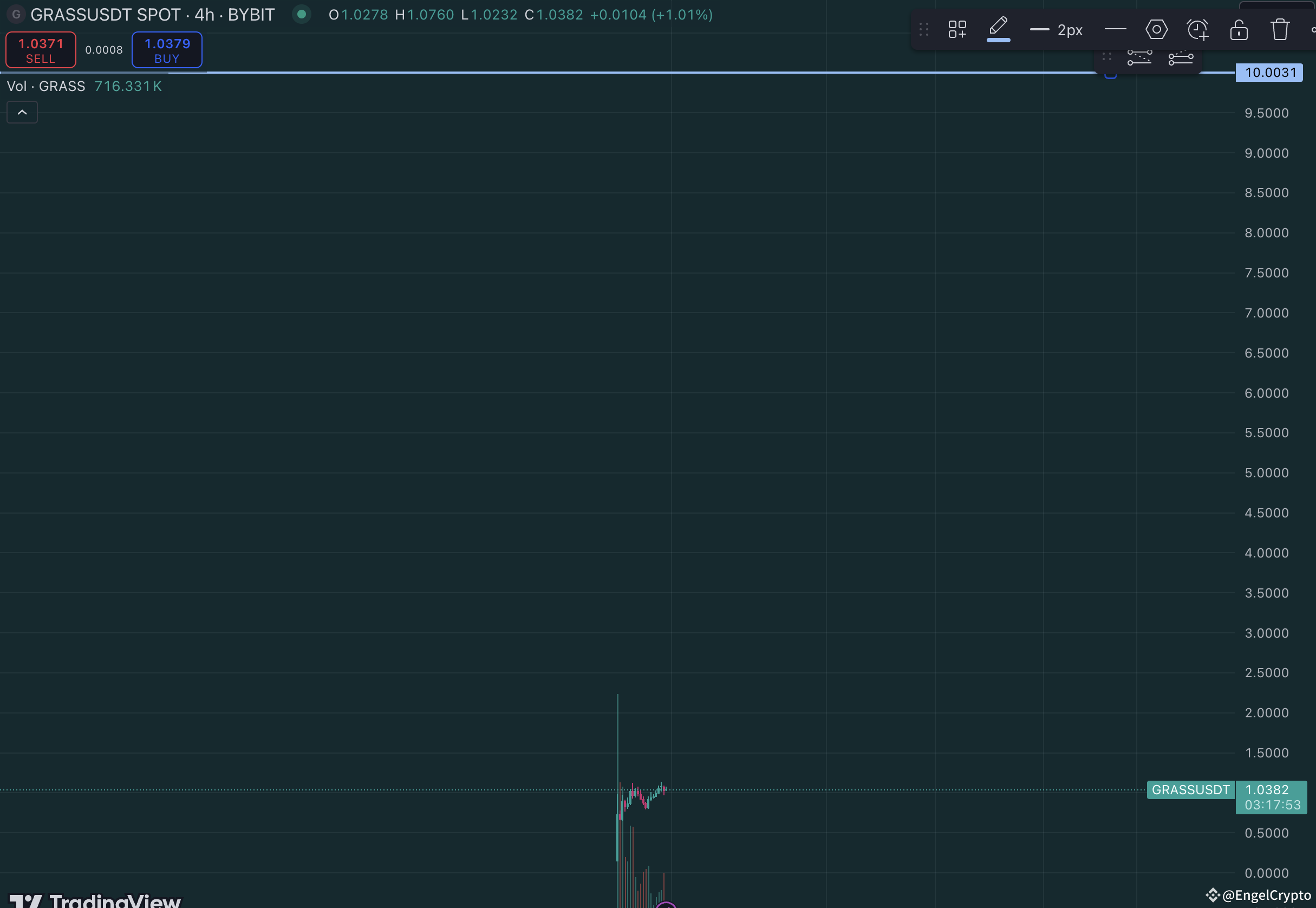Click the 03:17:53 bar countdown timer

click(x=1273, y=805)
